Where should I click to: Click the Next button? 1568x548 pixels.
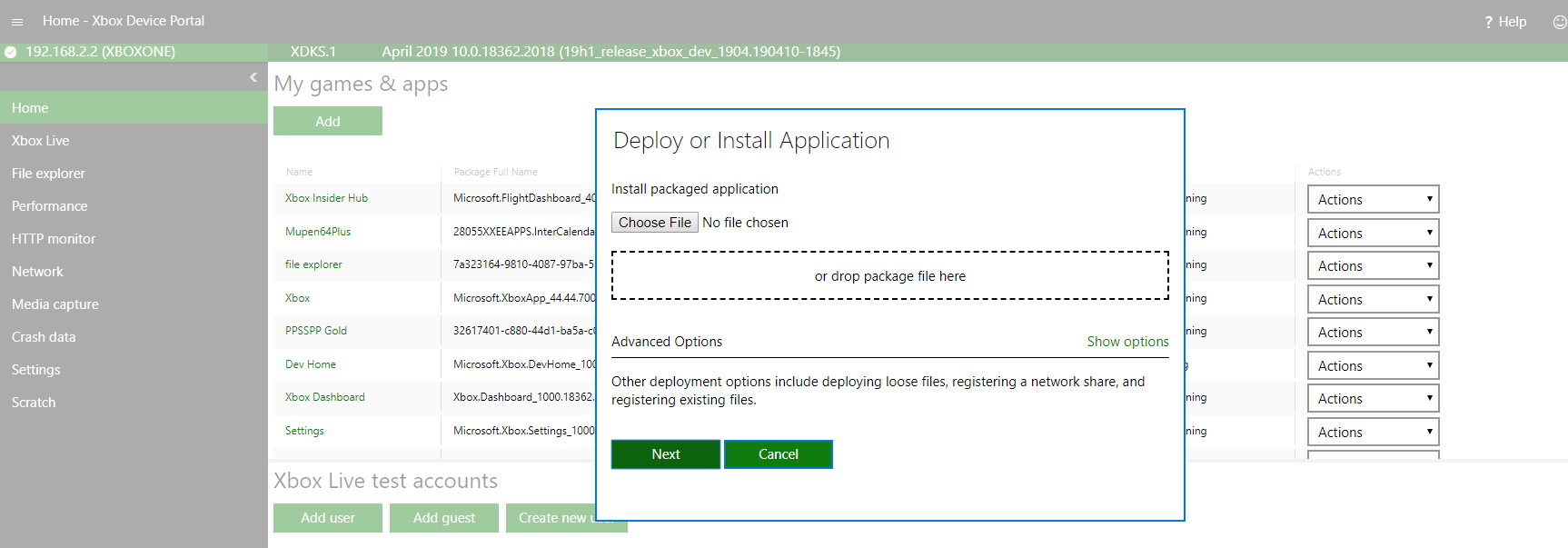(665, 454)
